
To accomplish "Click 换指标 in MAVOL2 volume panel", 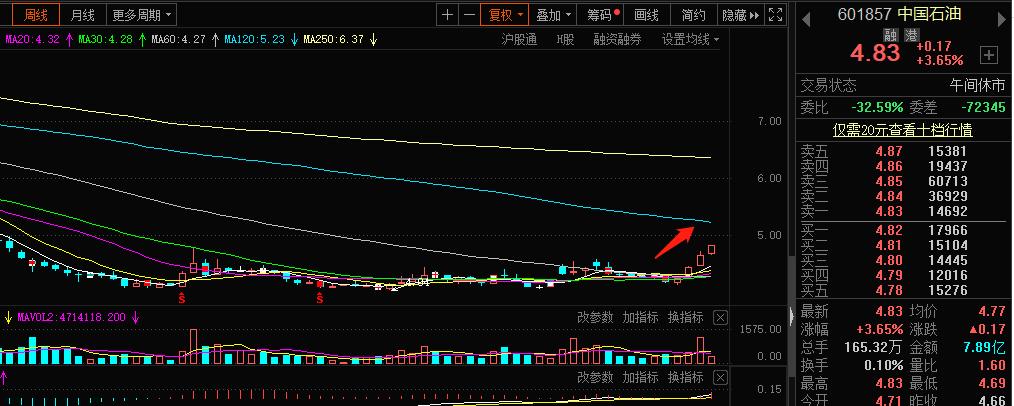I will (685, 317).
